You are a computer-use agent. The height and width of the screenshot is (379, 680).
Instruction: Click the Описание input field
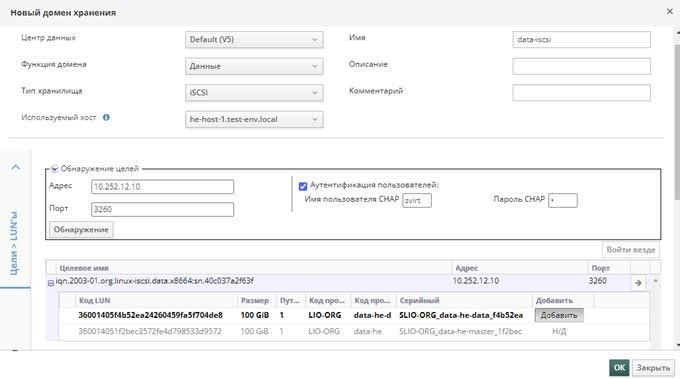tap(581, 66)
